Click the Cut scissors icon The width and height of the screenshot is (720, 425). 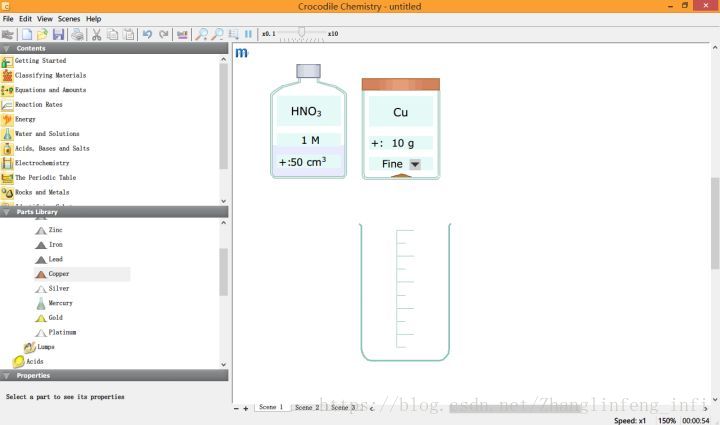(x=96, y=34)
